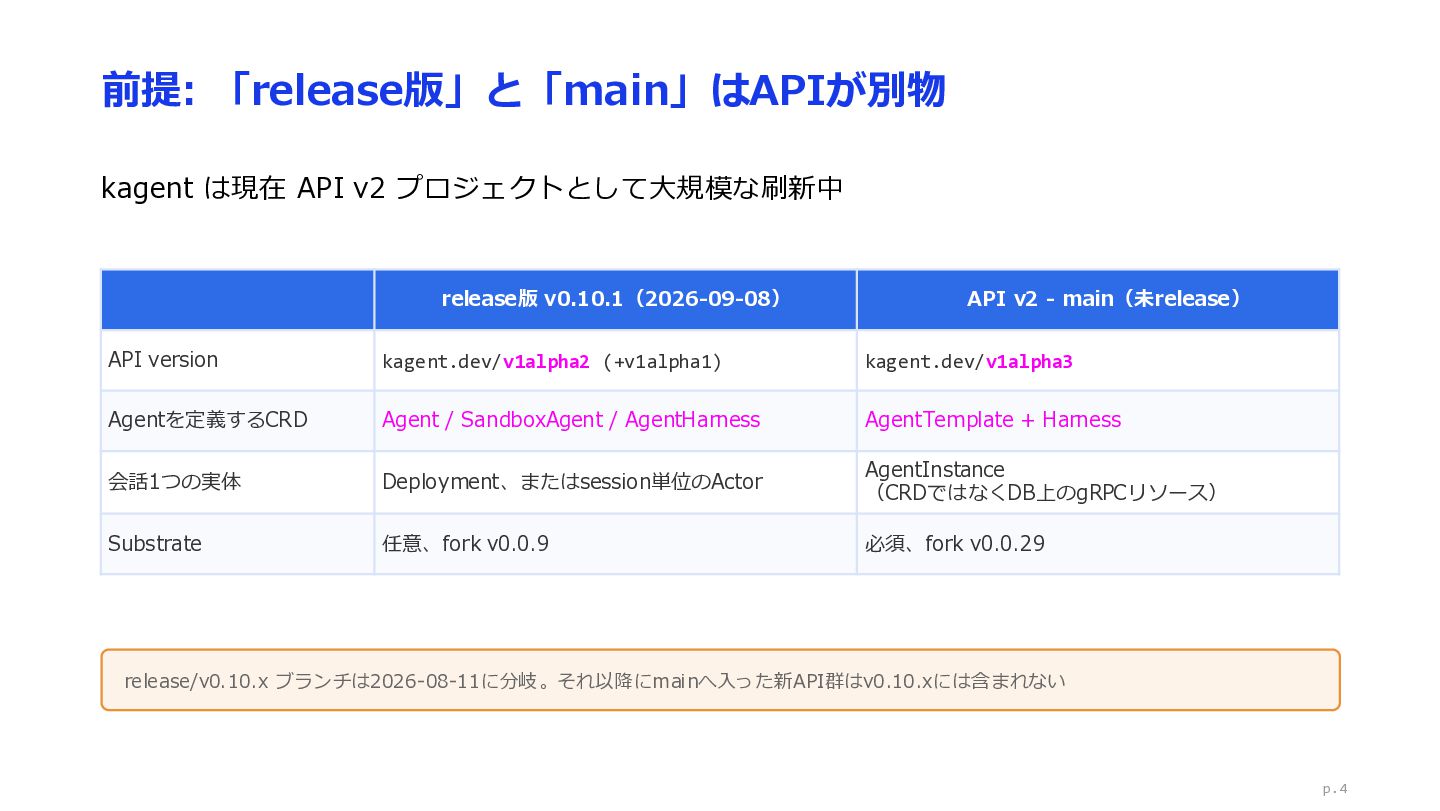Screen dimensions: 1440x811
Task: Select the Substrate row label
Action: tap(155, 543)
